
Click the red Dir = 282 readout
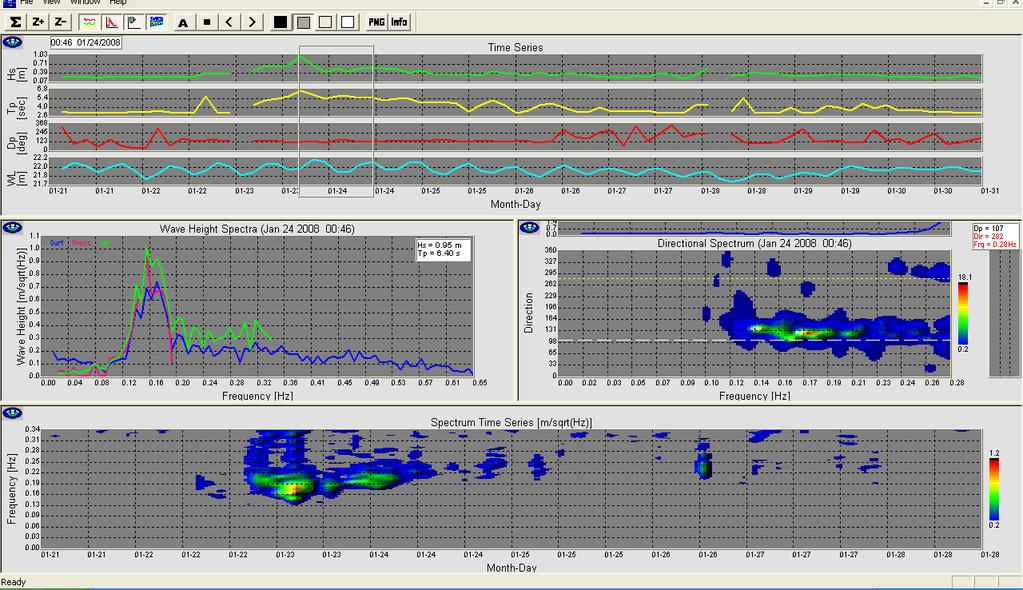pos(988,237)
